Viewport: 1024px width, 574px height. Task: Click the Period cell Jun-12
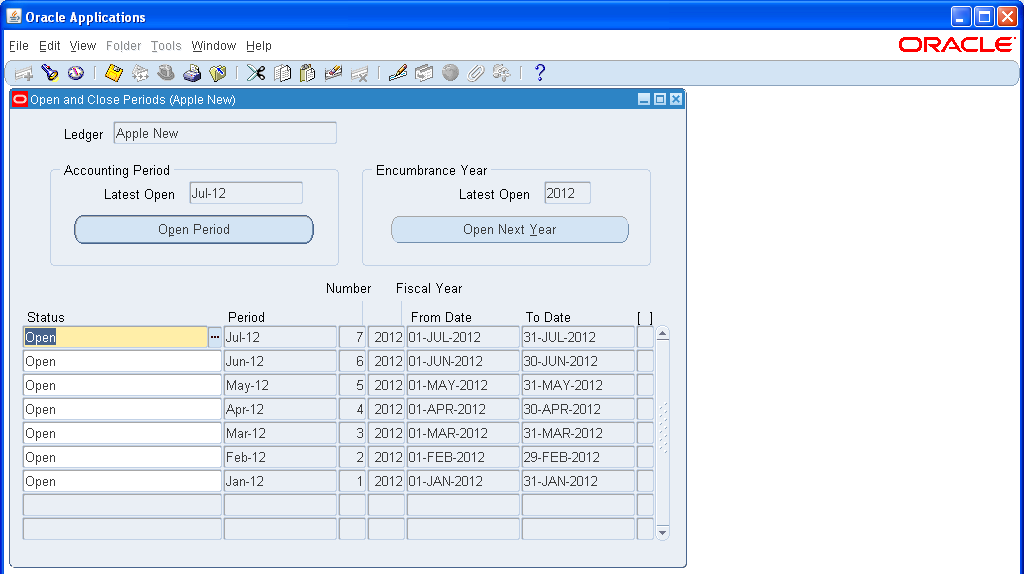[x=280, y=361]
